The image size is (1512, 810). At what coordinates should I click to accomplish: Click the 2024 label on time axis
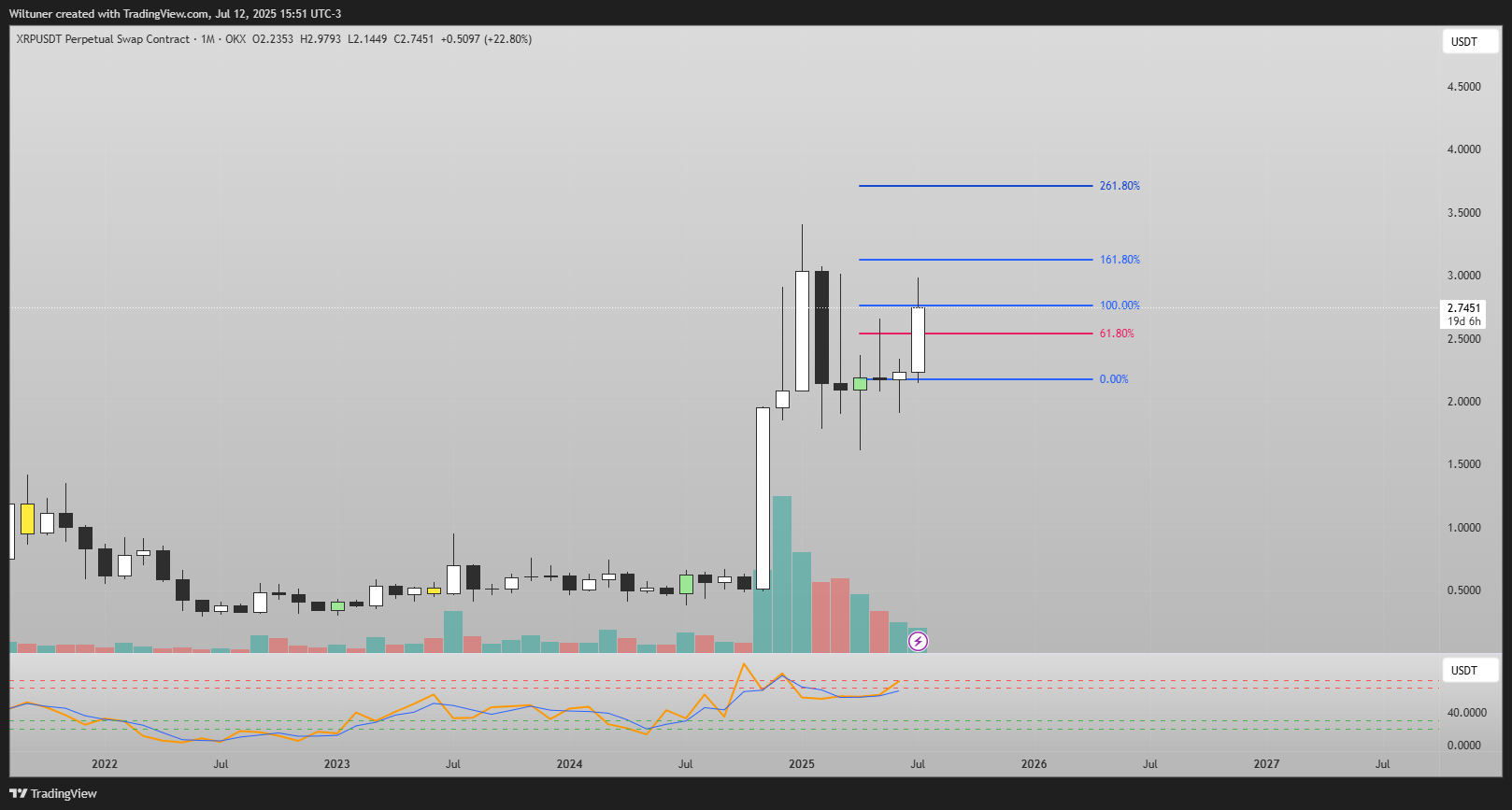(x=569, y=764)
